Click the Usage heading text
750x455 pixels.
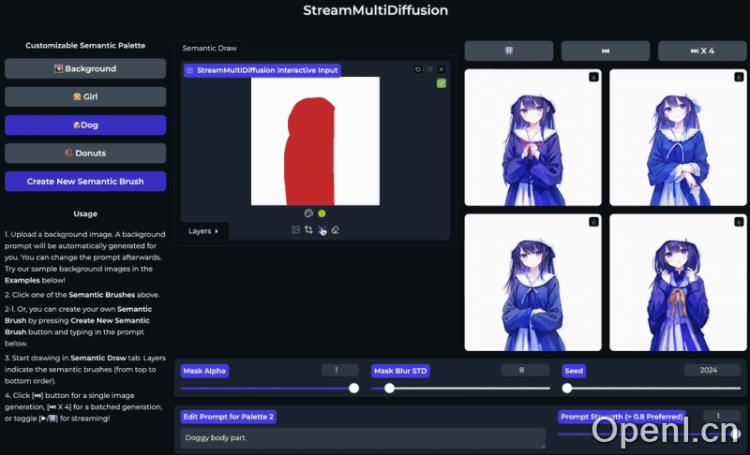(85, 214)
